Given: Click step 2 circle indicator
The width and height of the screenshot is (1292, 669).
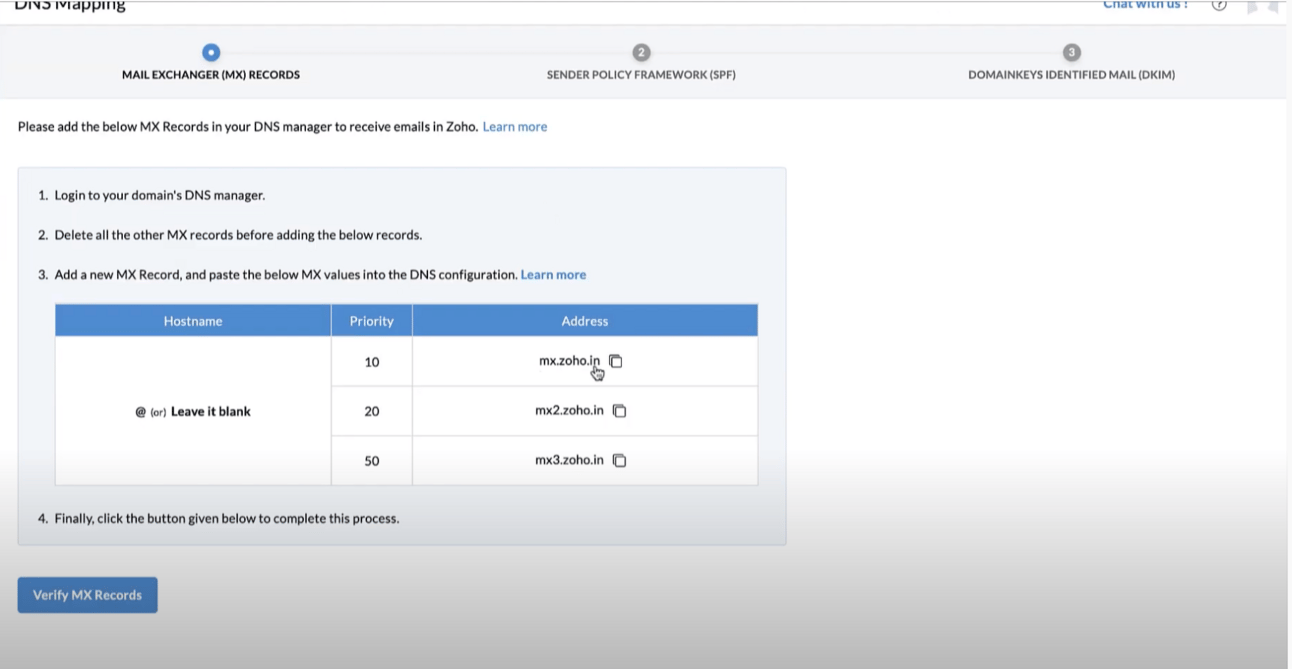Looking at the screenshot, I should tap(641, 52).
